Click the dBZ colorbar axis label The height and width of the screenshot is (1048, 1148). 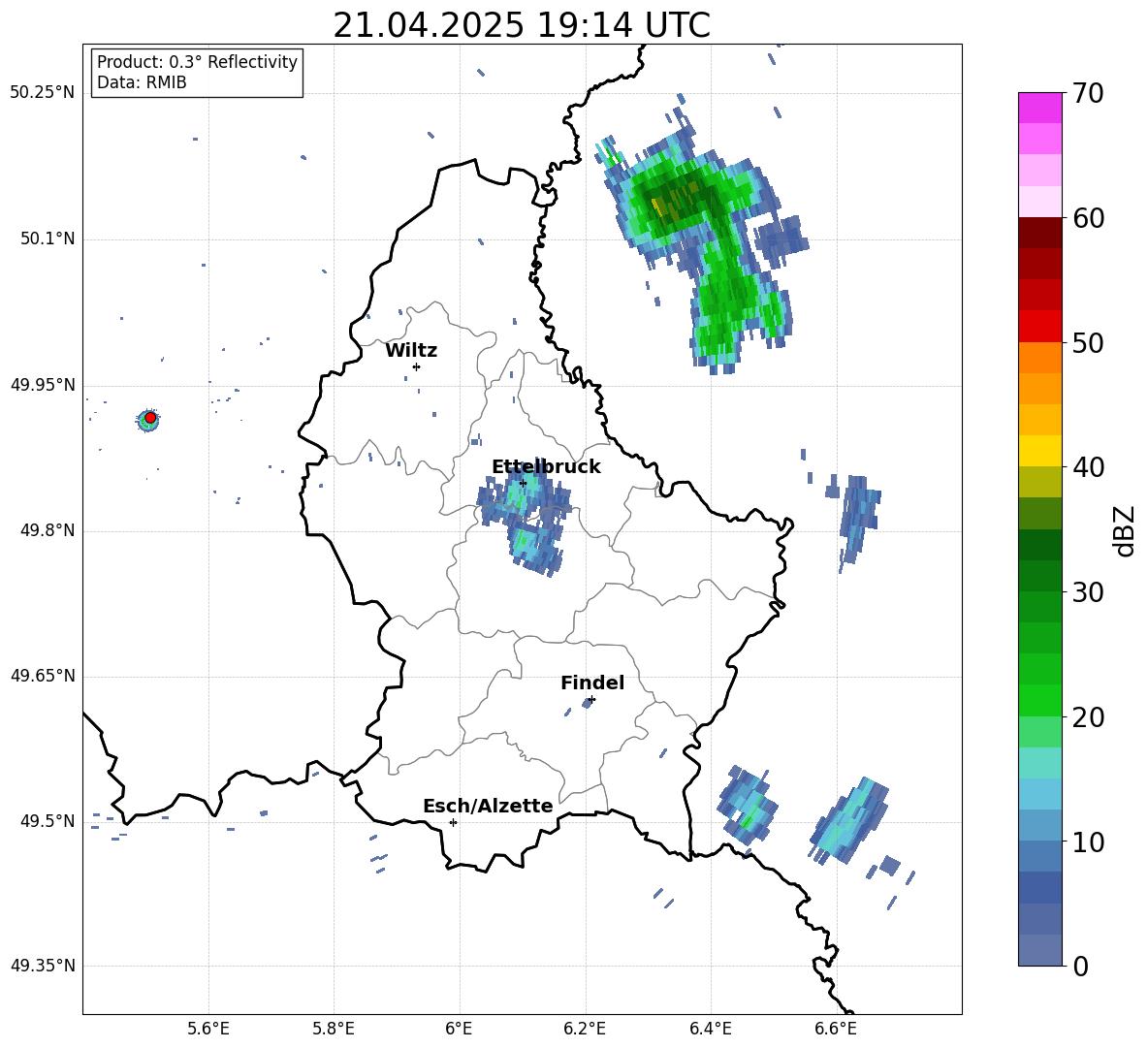tap(1126, 530)
